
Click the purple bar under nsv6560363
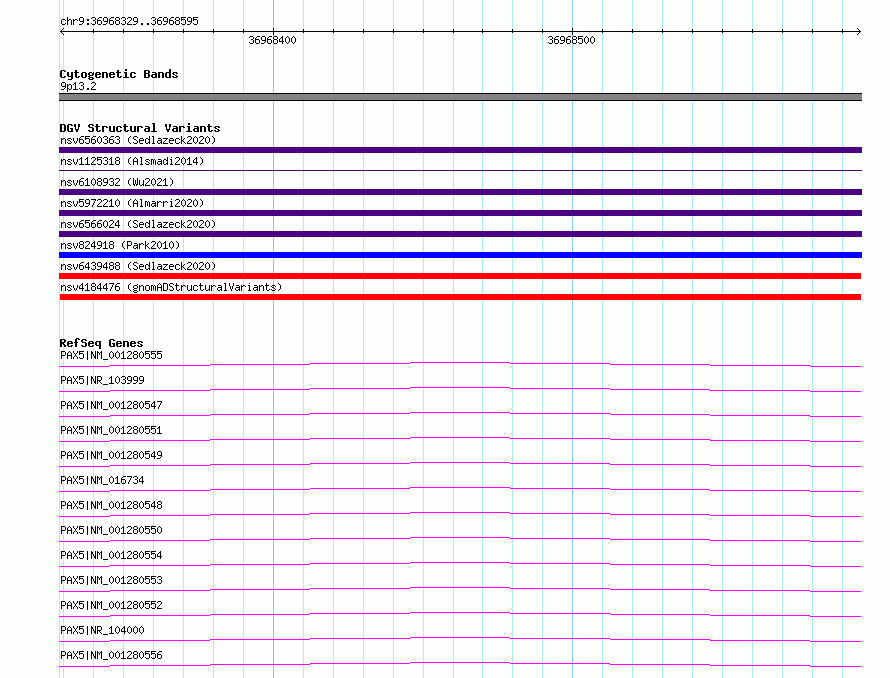(460, 150)
